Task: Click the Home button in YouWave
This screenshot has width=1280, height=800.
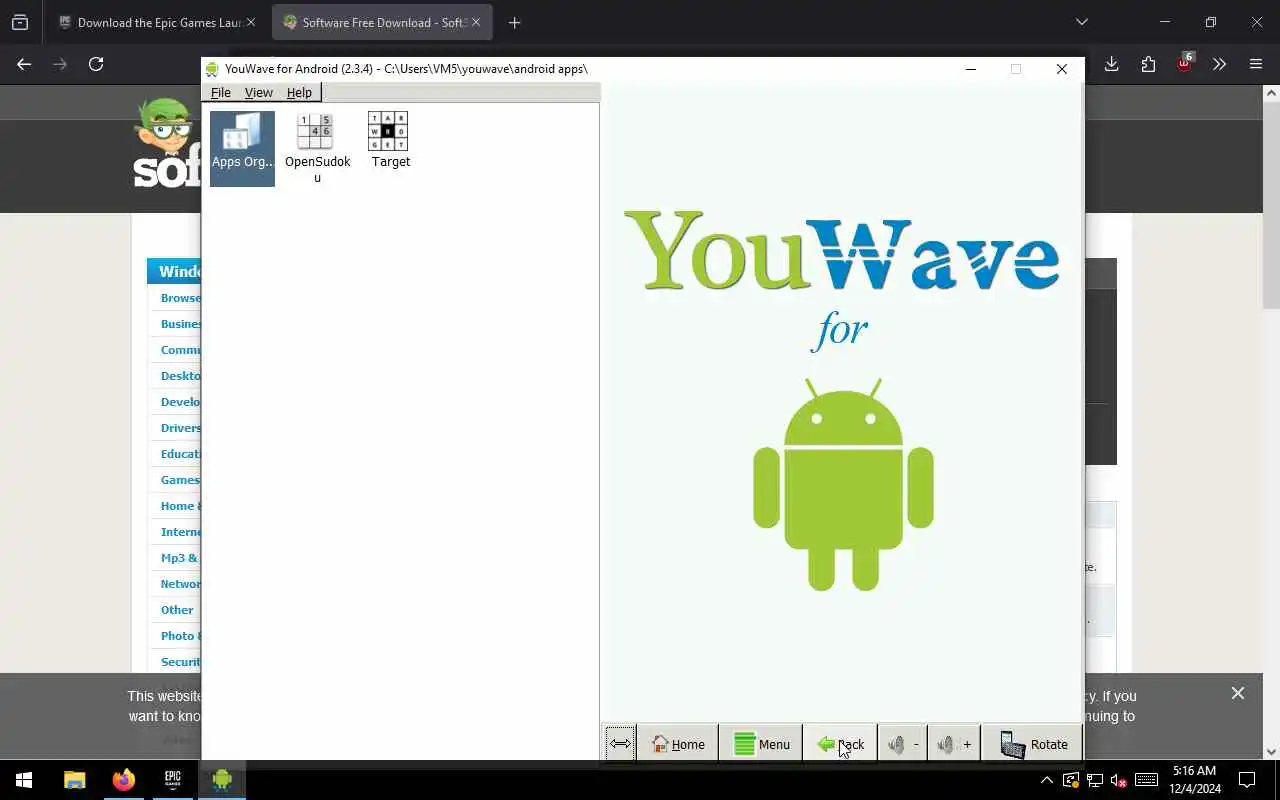Action: tap(677, 744)
